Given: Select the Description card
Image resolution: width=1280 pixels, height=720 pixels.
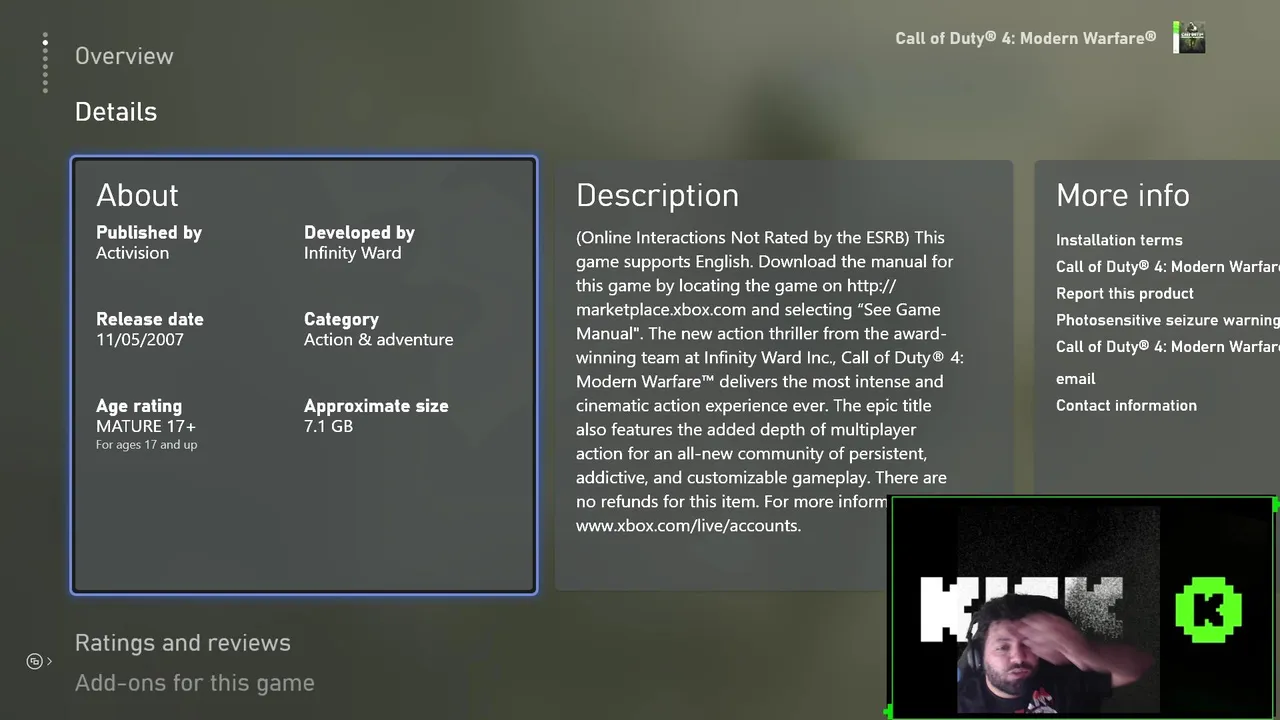Looking at the screenshot, I should pyautogui.click(x=784, y=375).
